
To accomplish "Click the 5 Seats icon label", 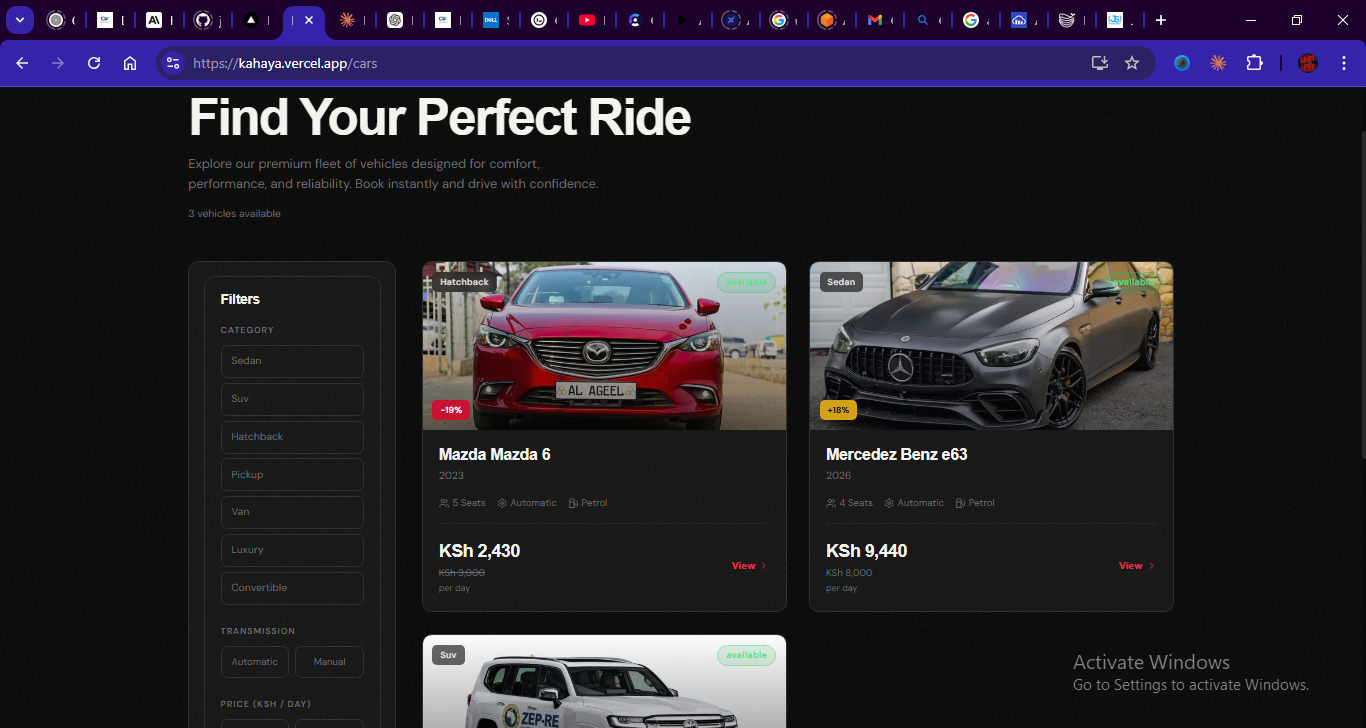I will pos(462,503).
